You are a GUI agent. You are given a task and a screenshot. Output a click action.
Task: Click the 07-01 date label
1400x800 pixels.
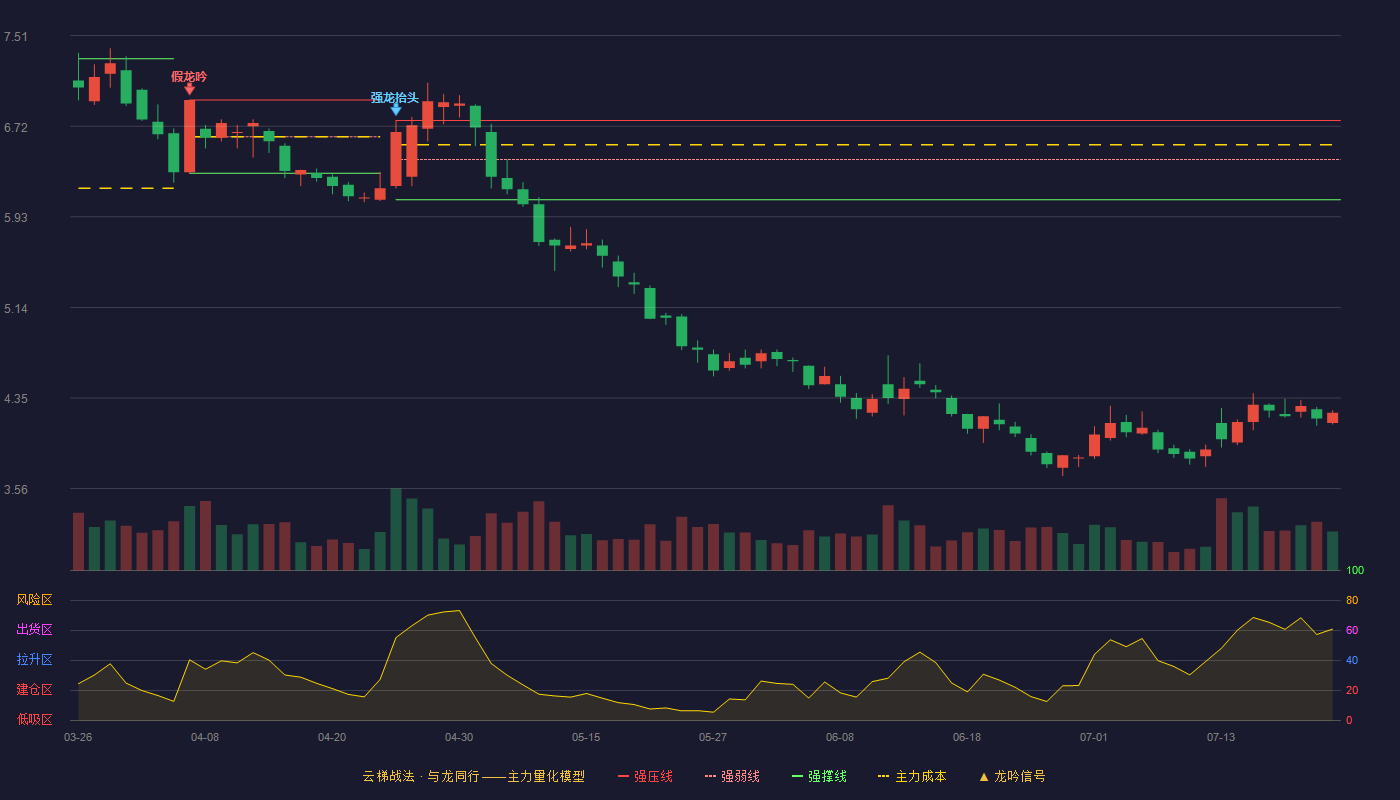pyautogui.click(x=1094, y=737)
